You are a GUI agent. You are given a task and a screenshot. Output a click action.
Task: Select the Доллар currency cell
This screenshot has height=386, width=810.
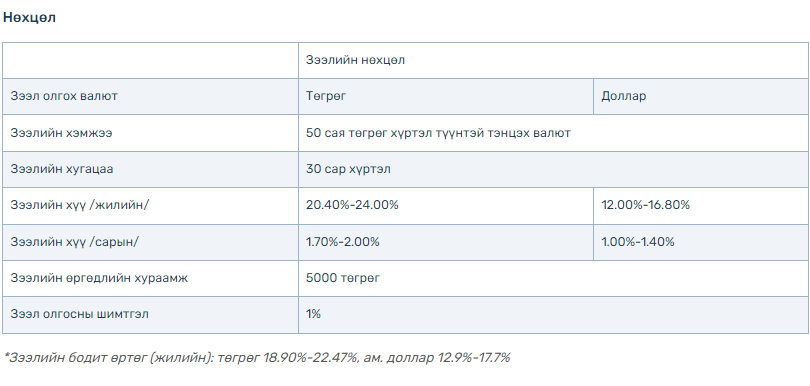pos(701,97)
